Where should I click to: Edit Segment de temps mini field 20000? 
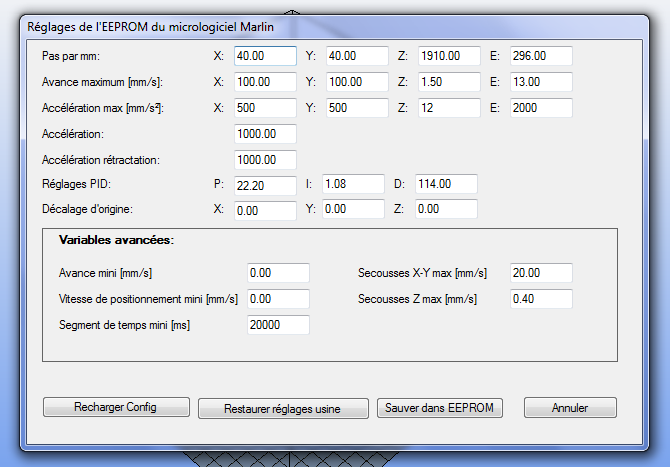pos(278,325)
